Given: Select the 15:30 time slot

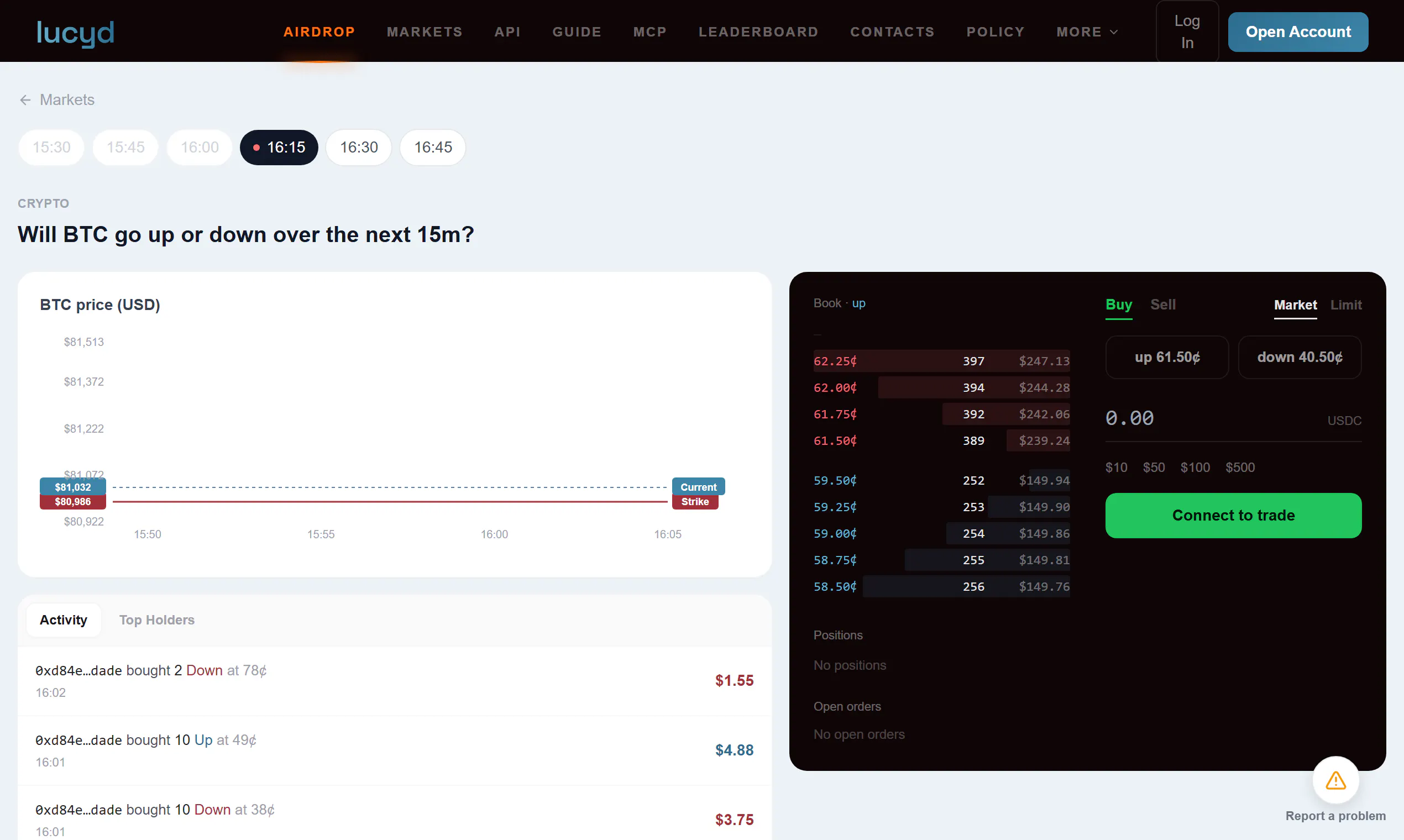Looking at the screenshot, I should (51, 147).
